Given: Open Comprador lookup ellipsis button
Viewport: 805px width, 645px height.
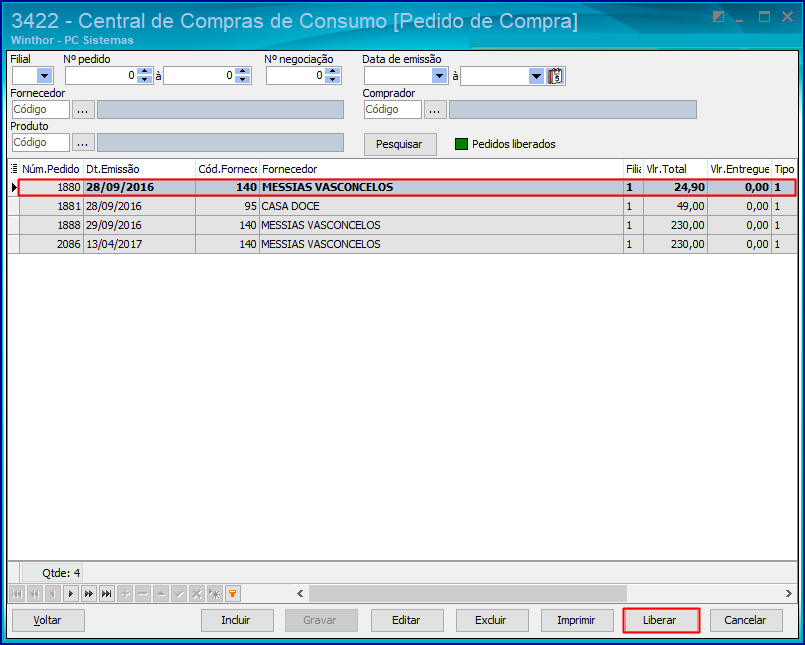Looking at the screenshot, I should [x=435, y=109].
